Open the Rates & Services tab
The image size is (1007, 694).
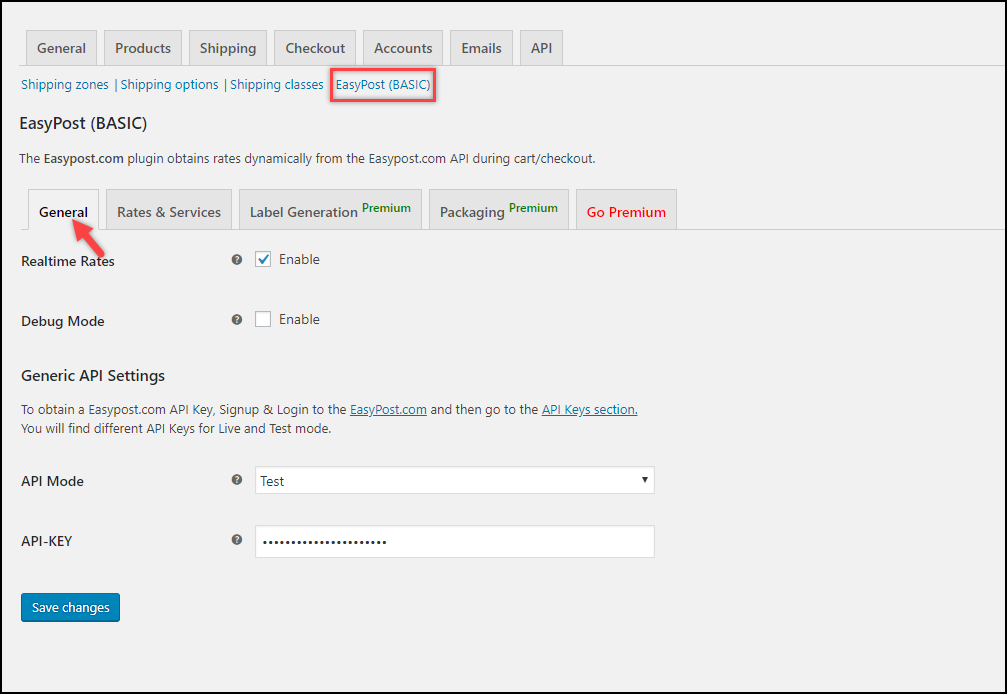point(169,210)
